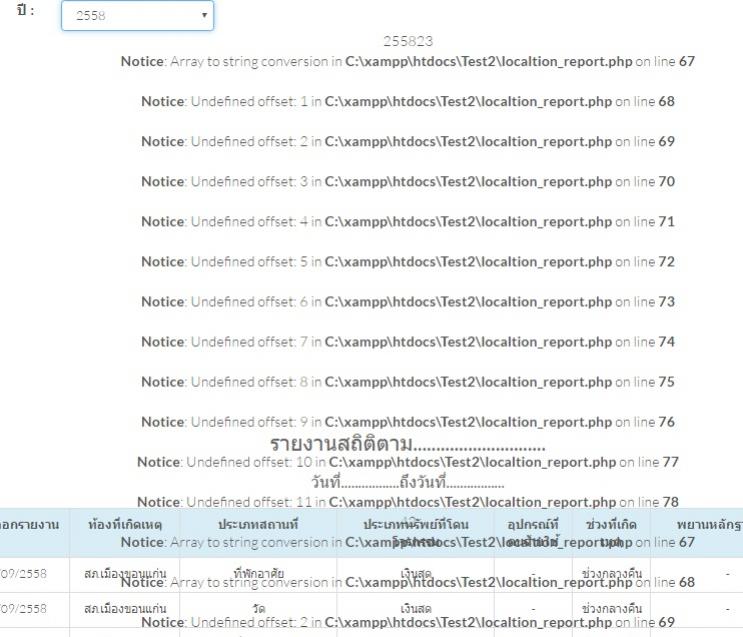This screenshot has height=637, width=743.
Task: Click 'Undefined offset: 2' notice above the table
Action: click(x=408, y=141)
